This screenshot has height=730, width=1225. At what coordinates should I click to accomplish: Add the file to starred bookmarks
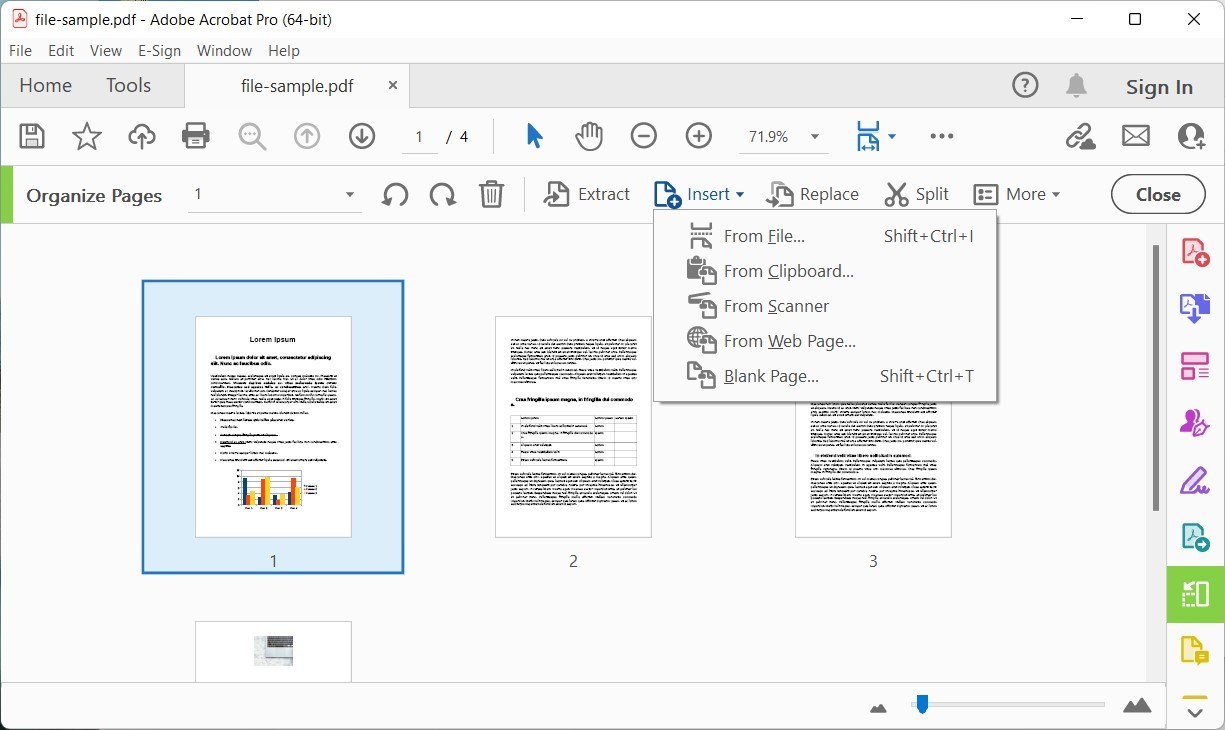pos(87,137)
